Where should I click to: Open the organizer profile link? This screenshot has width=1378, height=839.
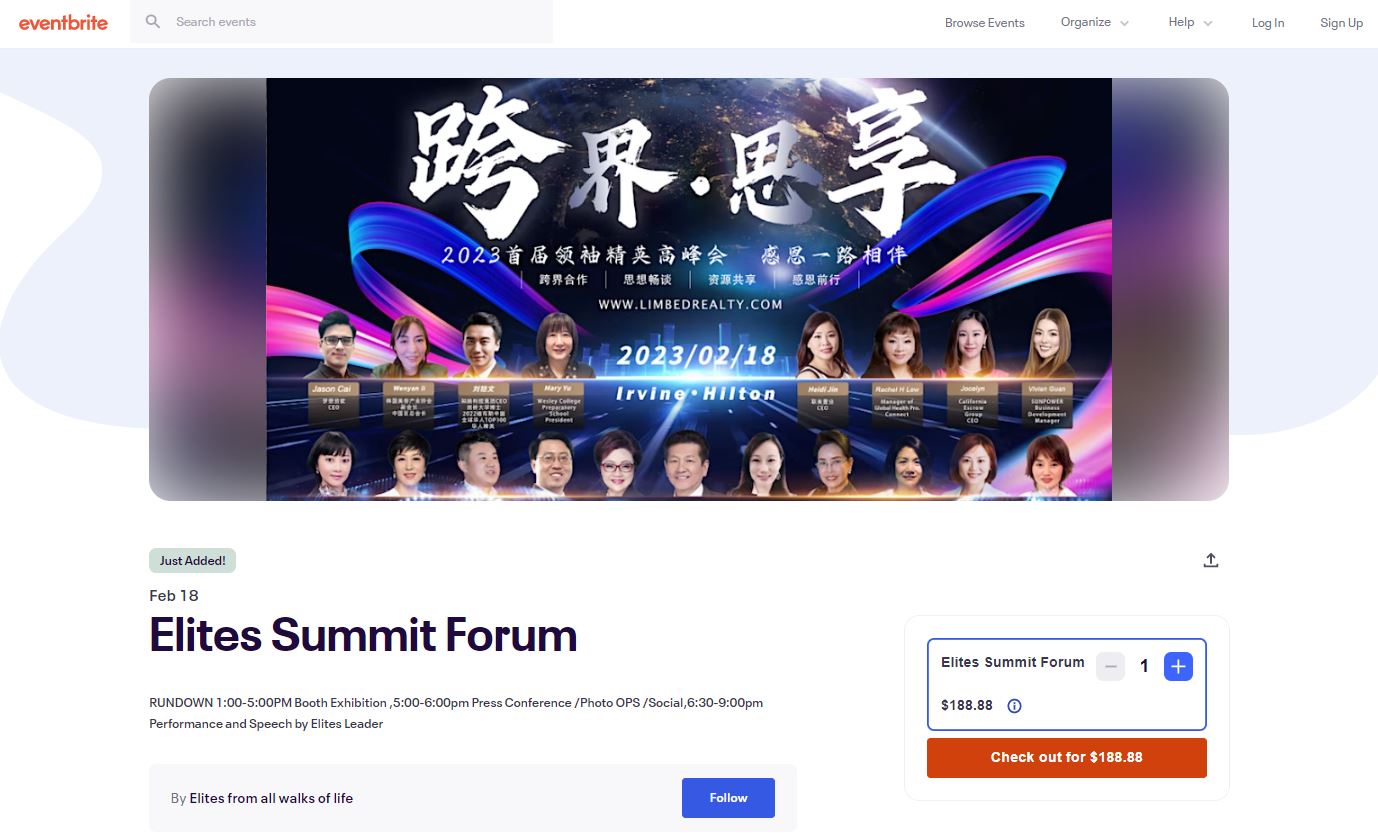[271, 798]
